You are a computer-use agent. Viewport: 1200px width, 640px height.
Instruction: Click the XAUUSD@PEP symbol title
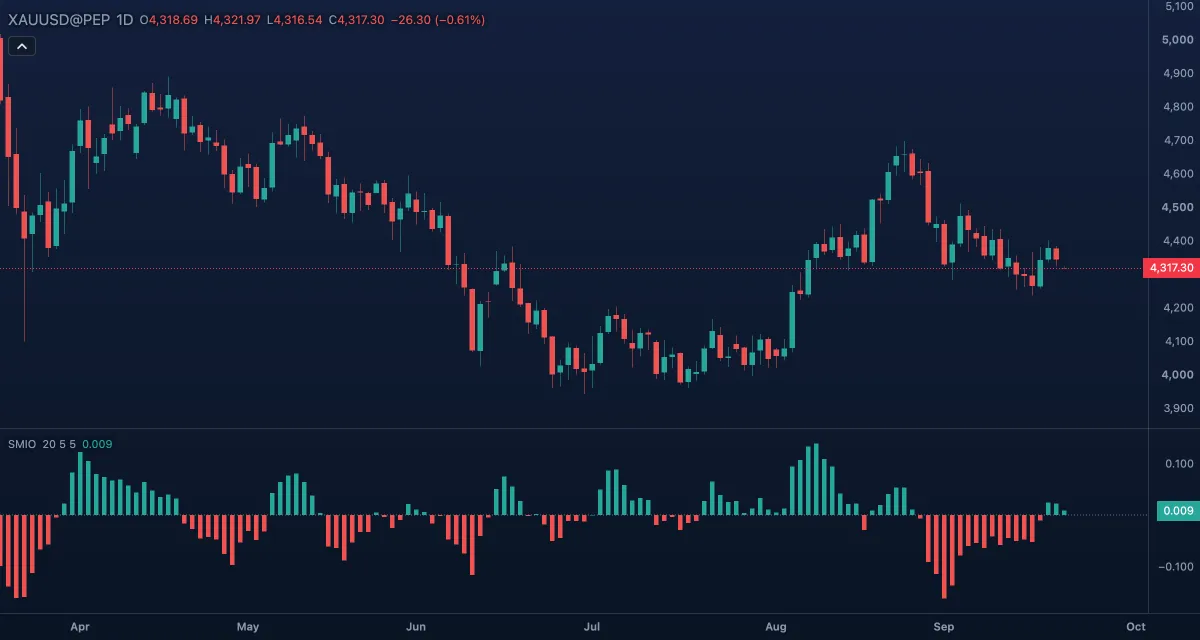pyautogui.click(x=58, y=19)
